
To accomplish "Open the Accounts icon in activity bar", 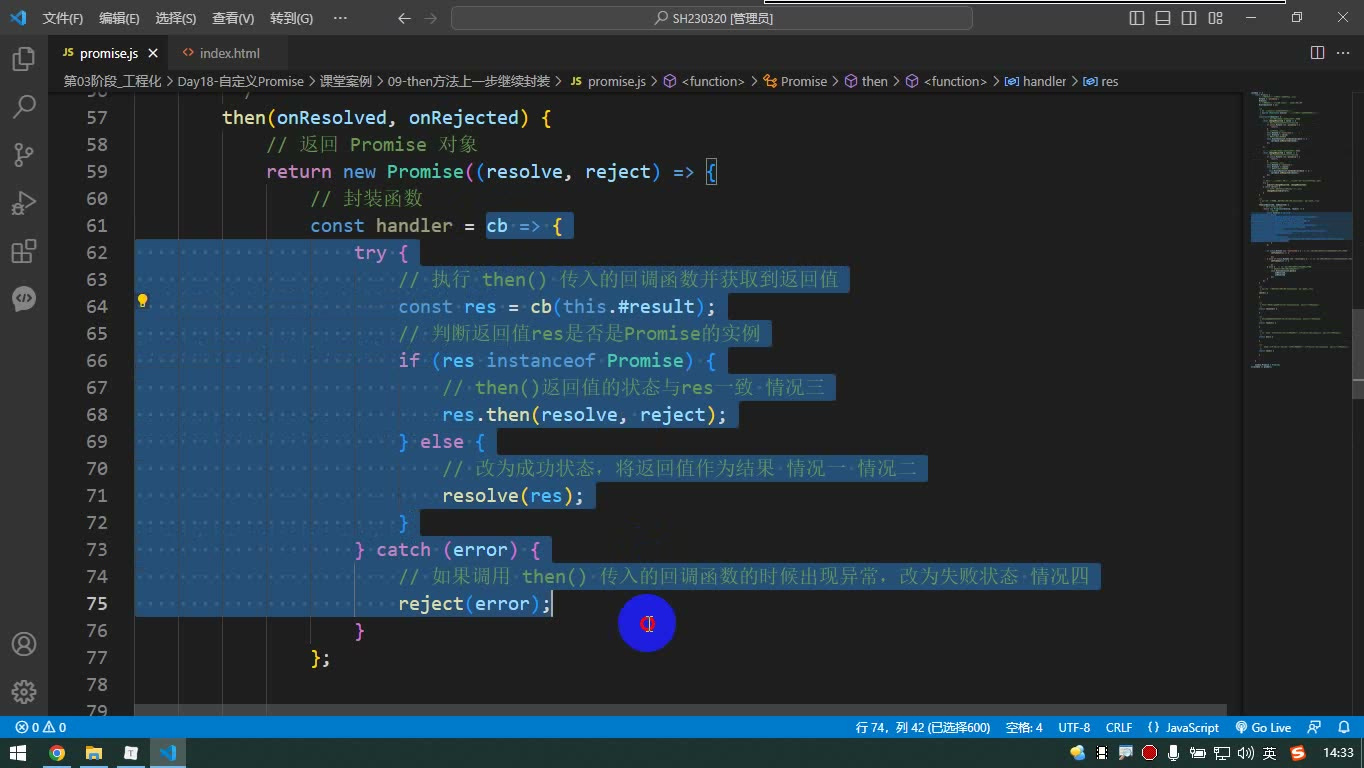I will click(24, 644).
